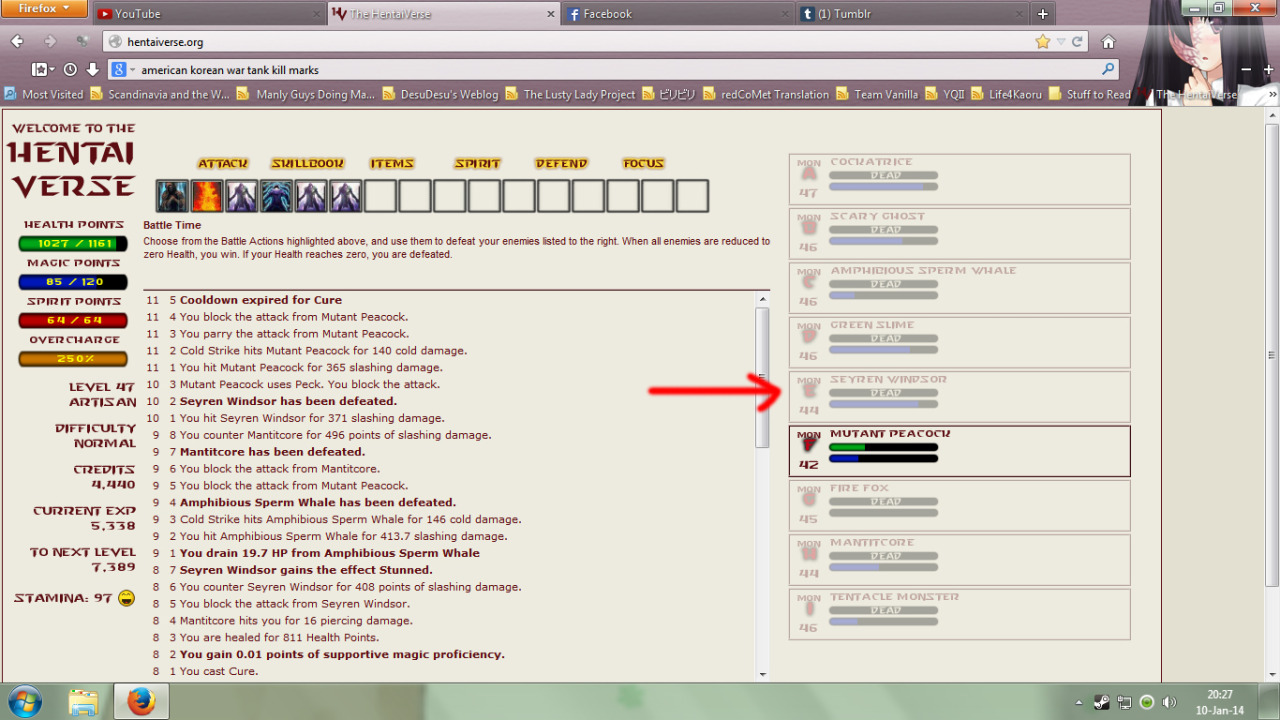1280x720 pixels.
Task: Open the volume speaker tray icon
Action: [x=1169, y=702]
